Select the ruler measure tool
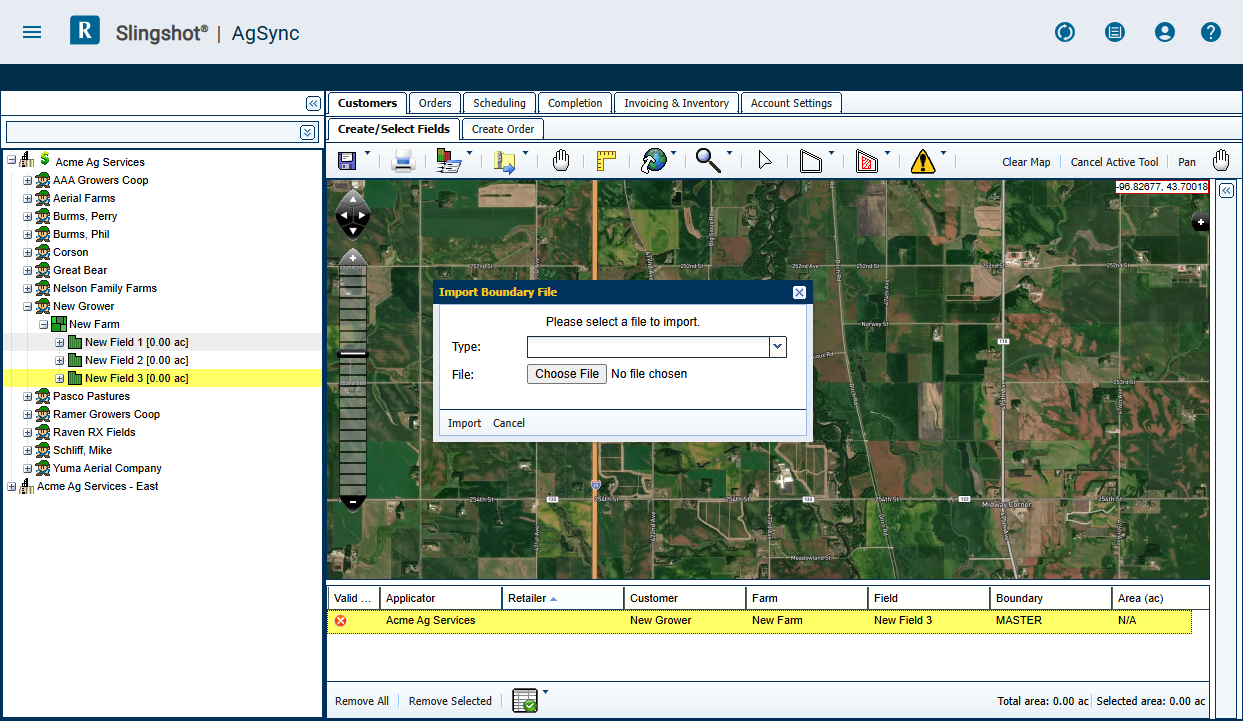The height and width of the screenshot is (722, 1245). coord(606,161)
